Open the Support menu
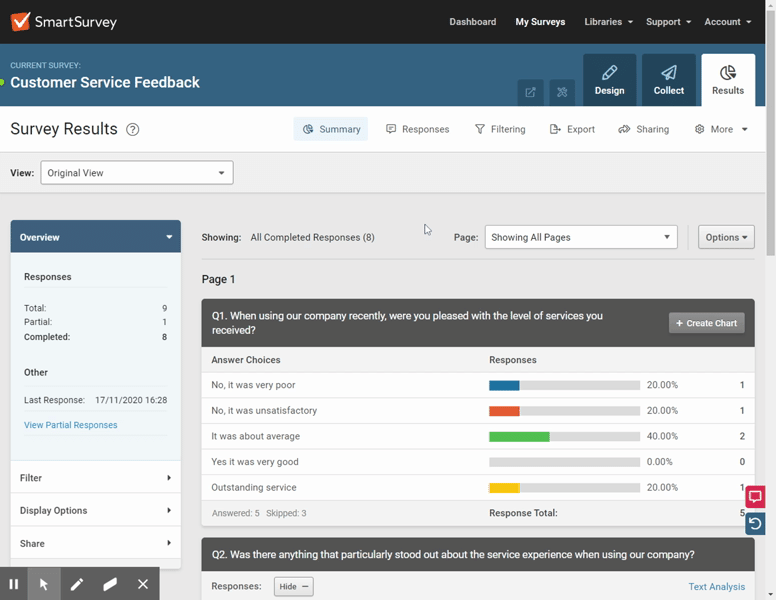The height and width of the screenshot is (600, 776). tap(668, 22)
